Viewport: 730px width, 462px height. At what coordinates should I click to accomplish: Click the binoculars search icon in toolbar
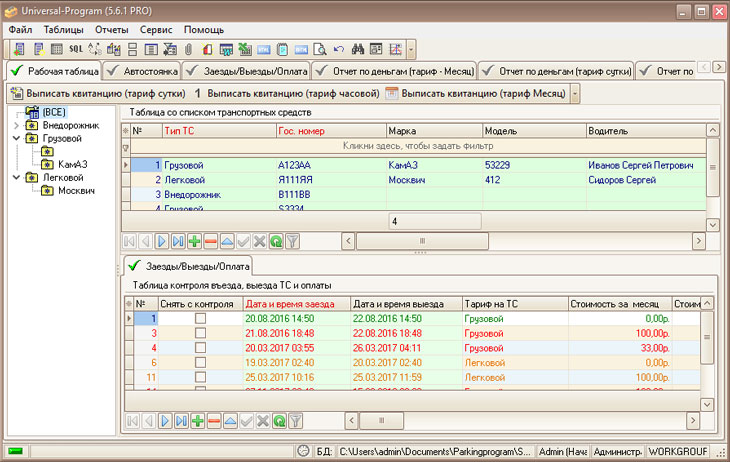(x=358, y=49)
